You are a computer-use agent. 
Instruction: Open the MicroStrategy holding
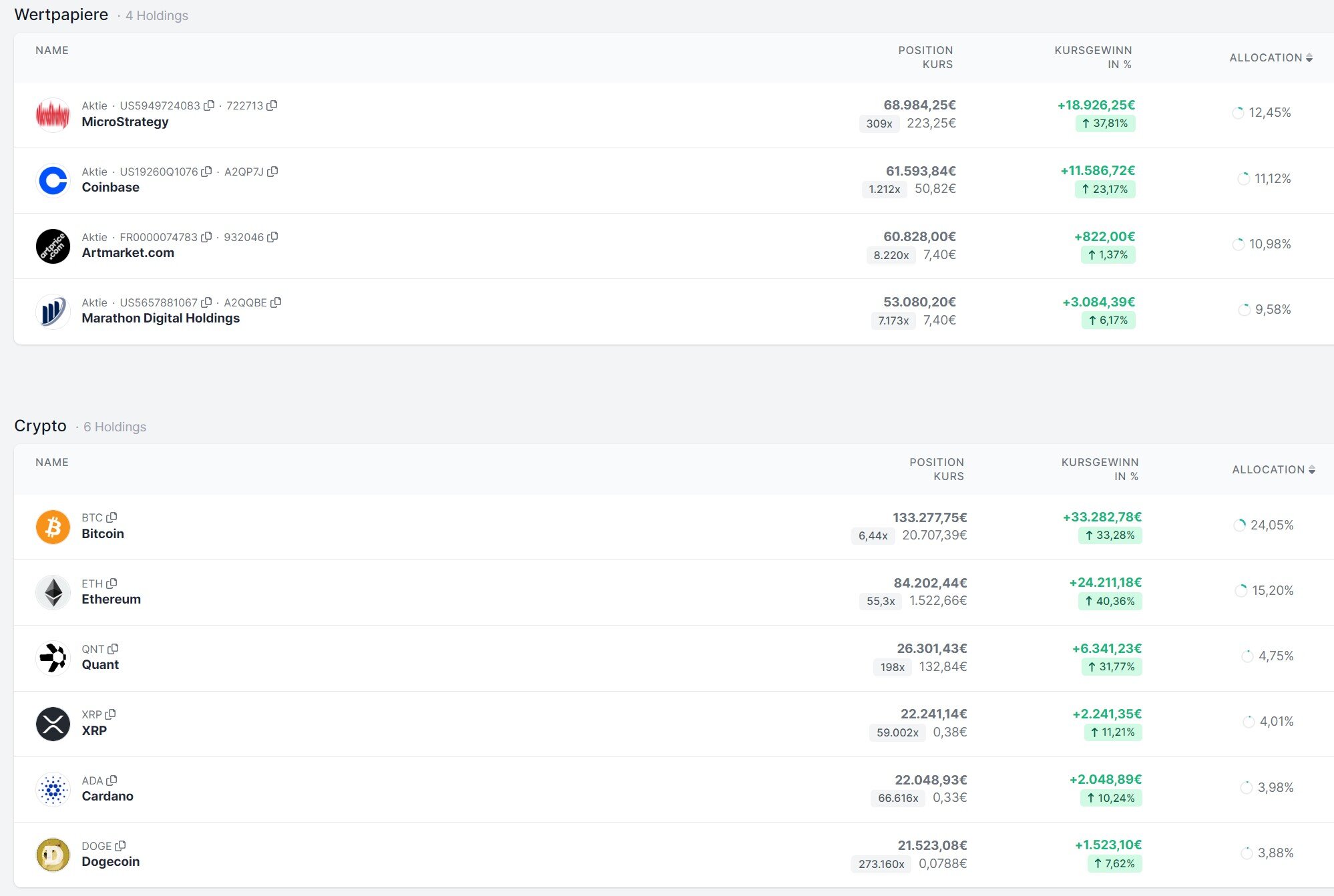pos(125,122)
